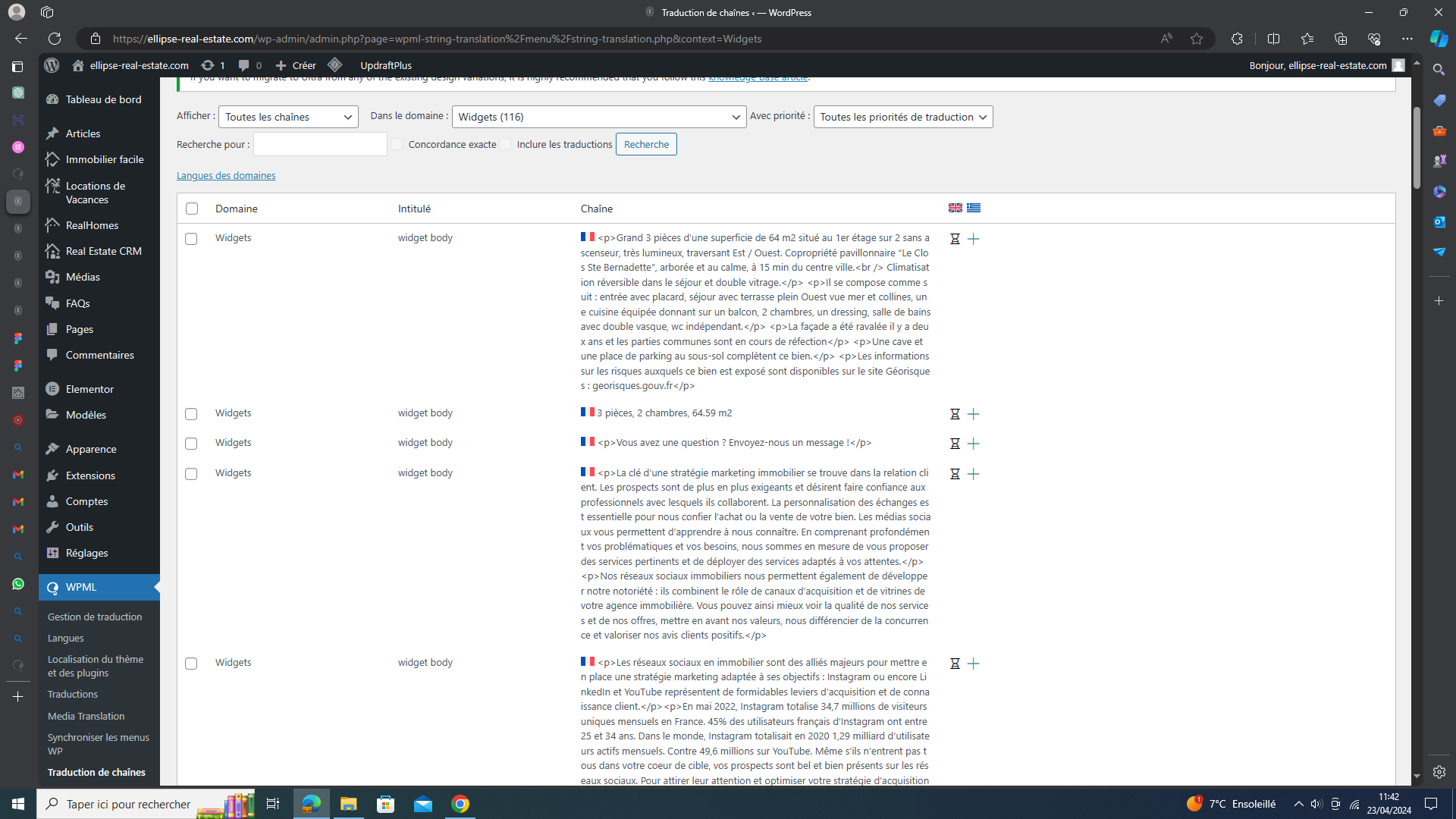Viewport: 1456px width, 819px height.
Task: Open the browser Extensions puzzle icon
Action: 1237,39
